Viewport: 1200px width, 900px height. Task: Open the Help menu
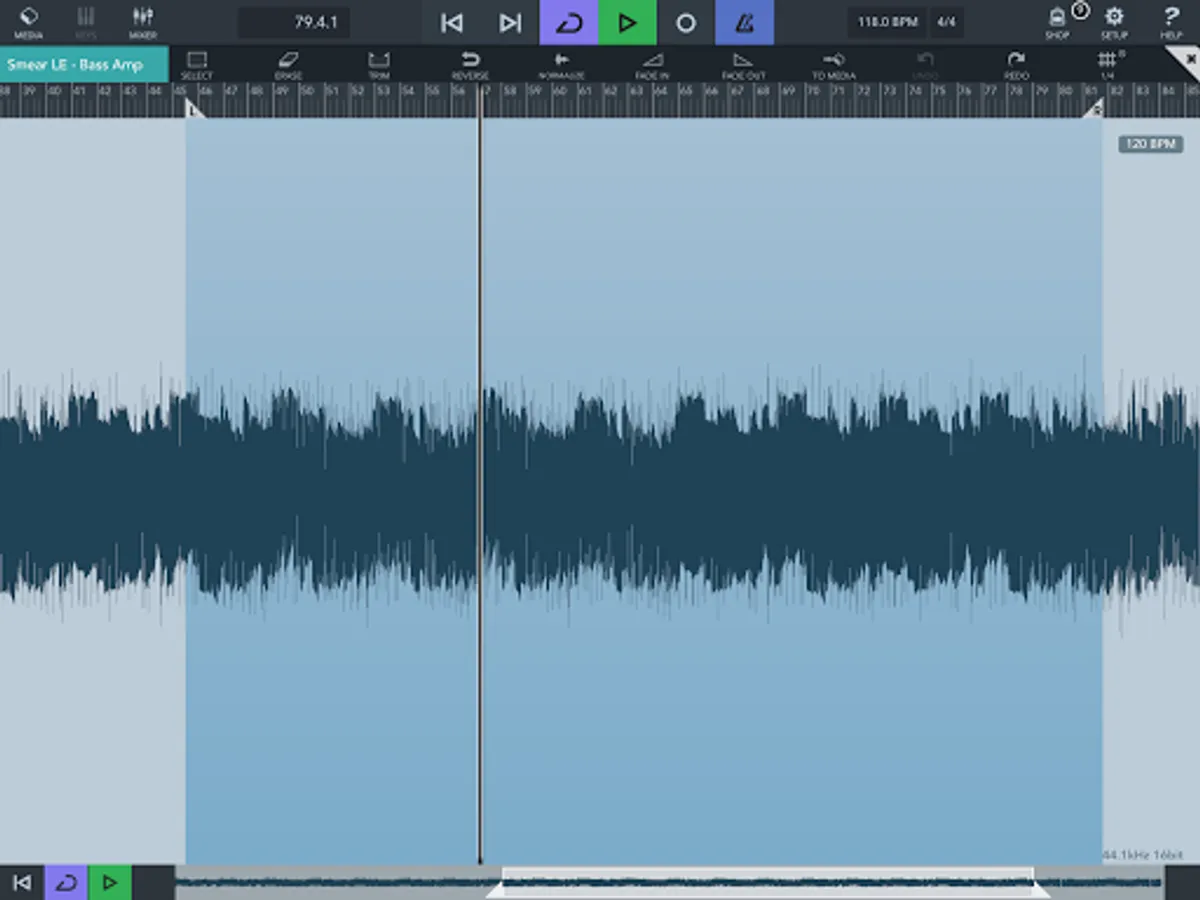[x=1171, y=22]
